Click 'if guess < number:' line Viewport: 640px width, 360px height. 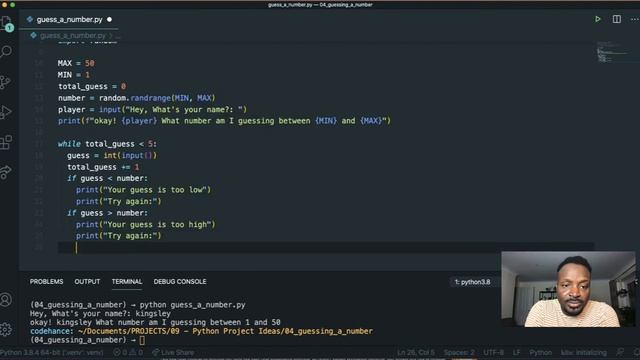(107, 178)
